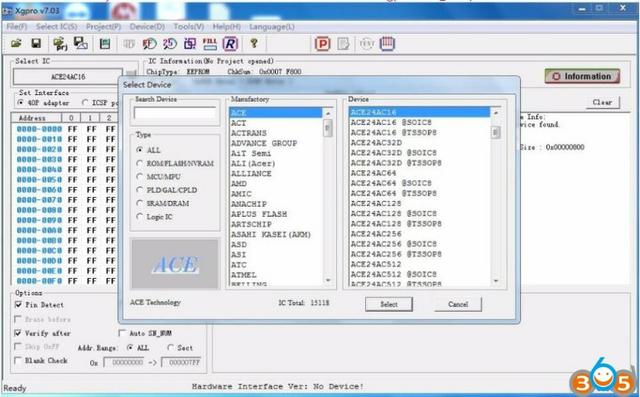This screenshot has height=397, width=640.
Task: Click Device list scroll down arrow
Action: 496,280
